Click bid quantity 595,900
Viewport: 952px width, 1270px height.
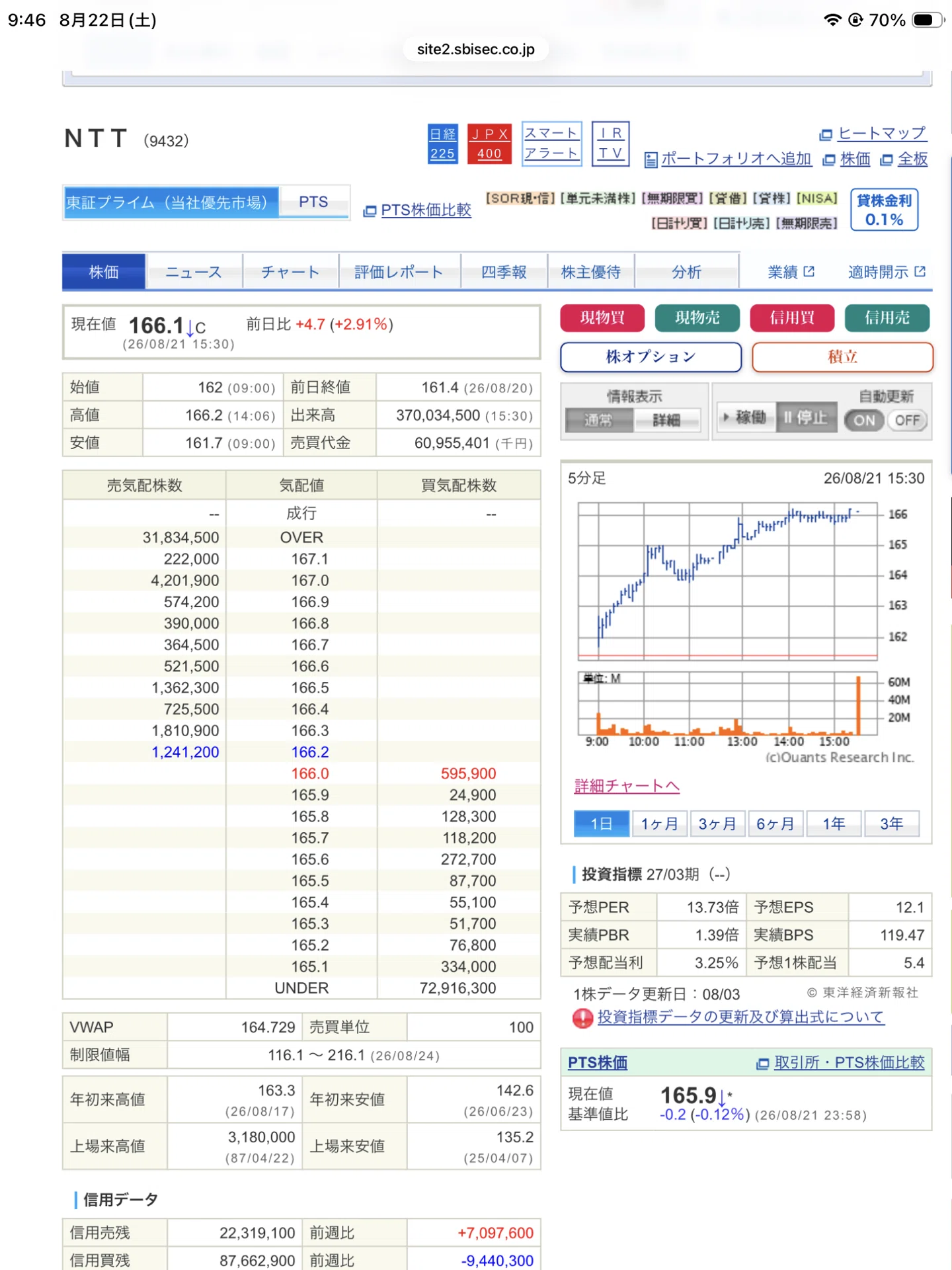pos(469,774)
